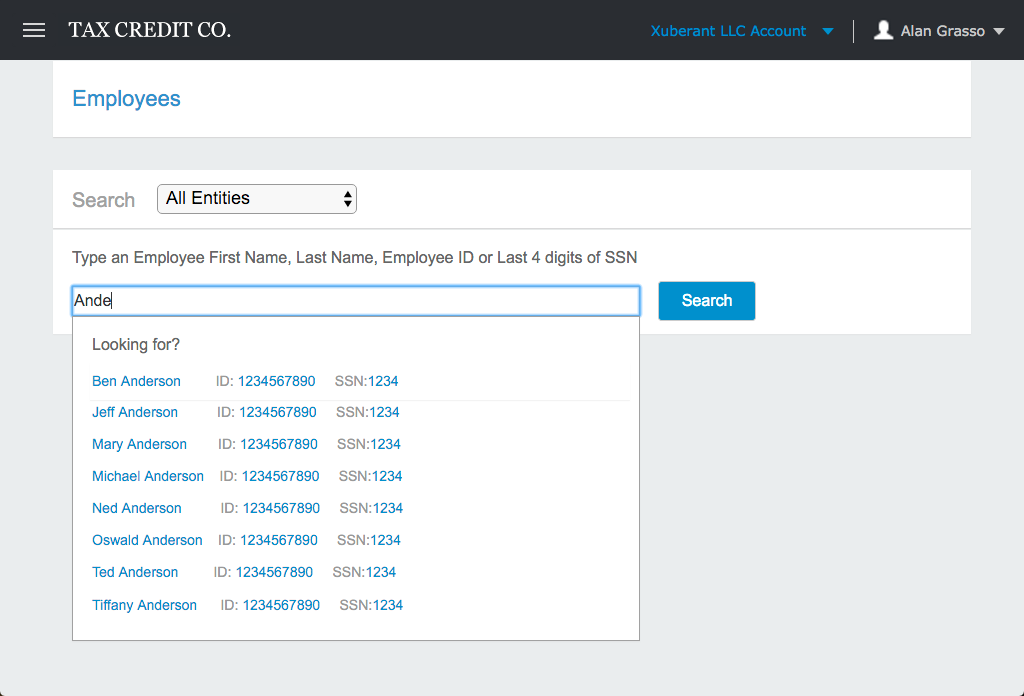The image size is (1024, 696).
Task: Open the Xuberant LLC Account switcher
Action: (742, 31)
